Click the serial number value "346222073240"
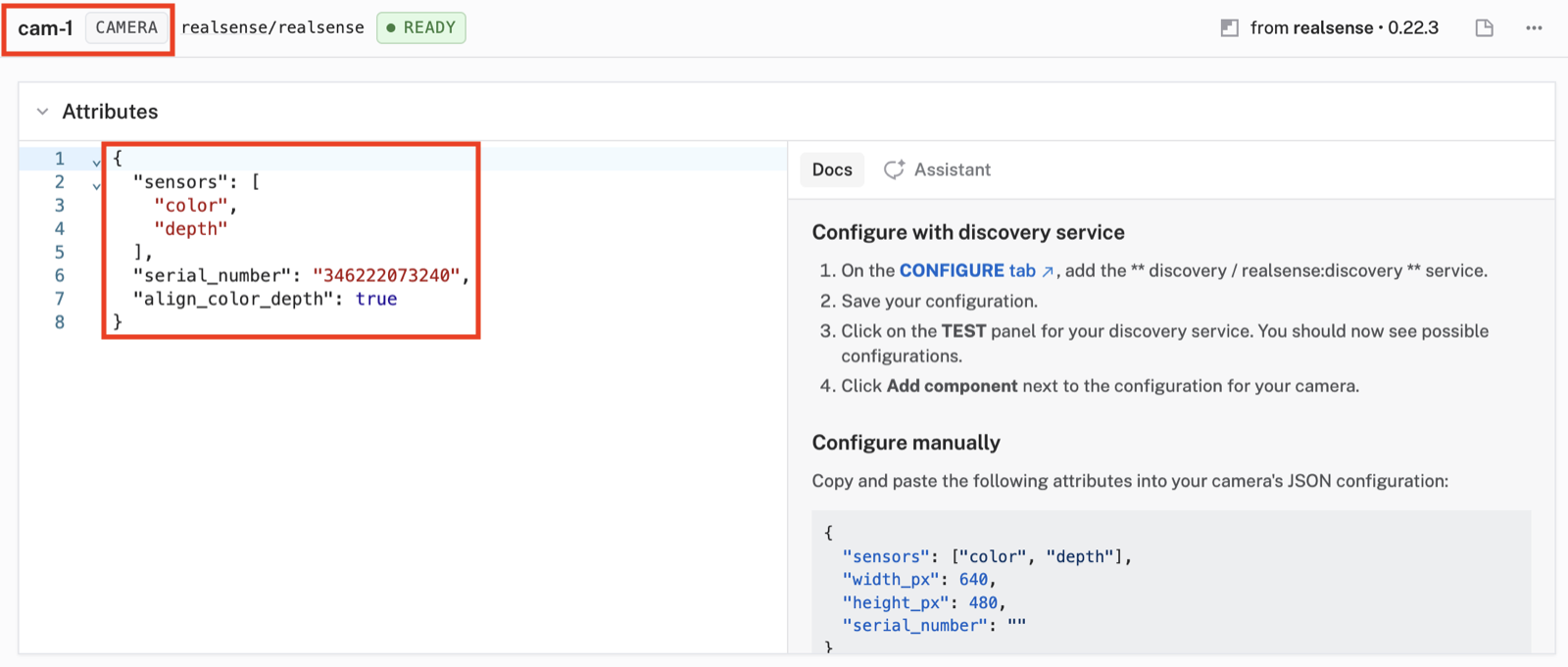The image size is (1568, 667). pyautogui.click(x=386, y=275)
